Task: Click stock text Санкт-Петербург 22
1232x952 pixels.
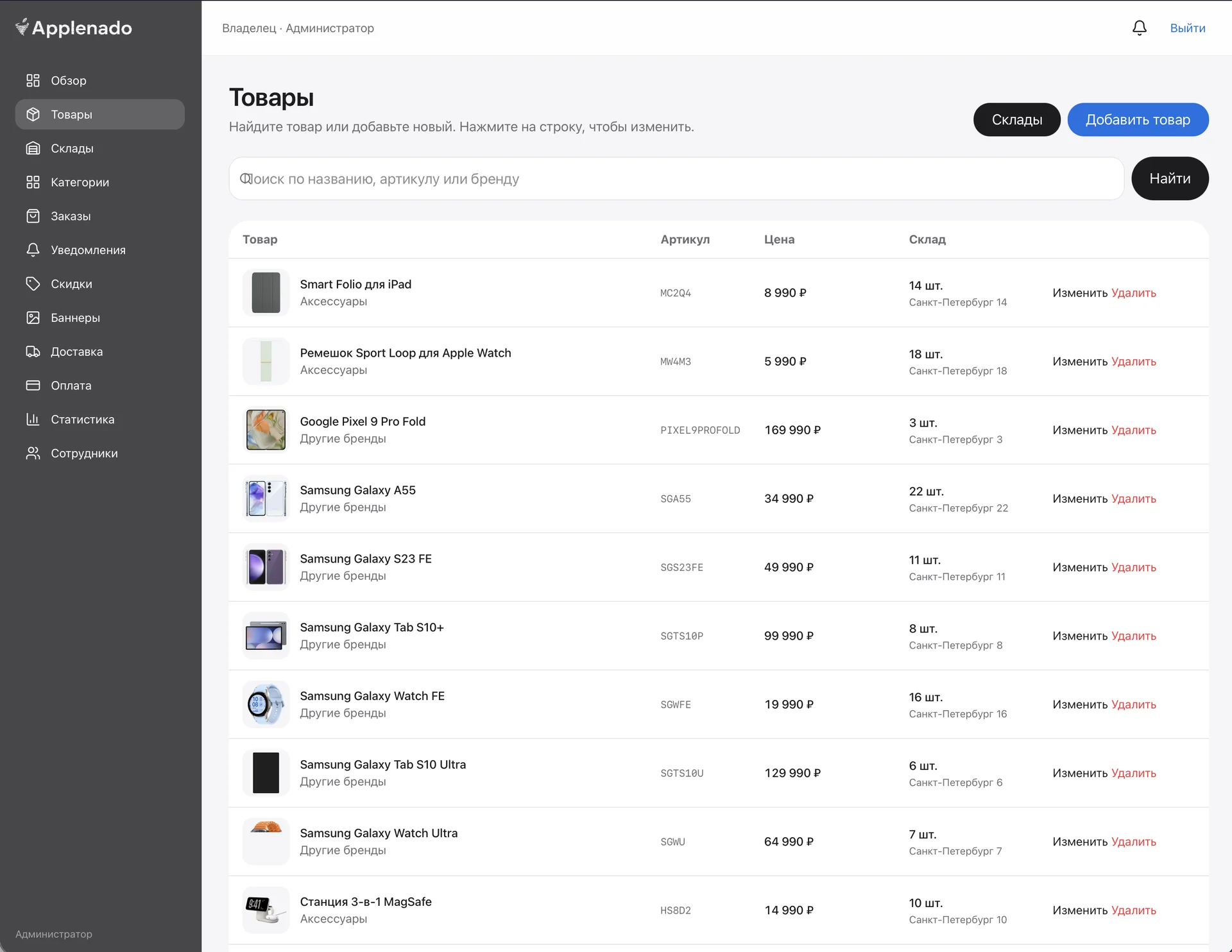Action: [958, 508]
